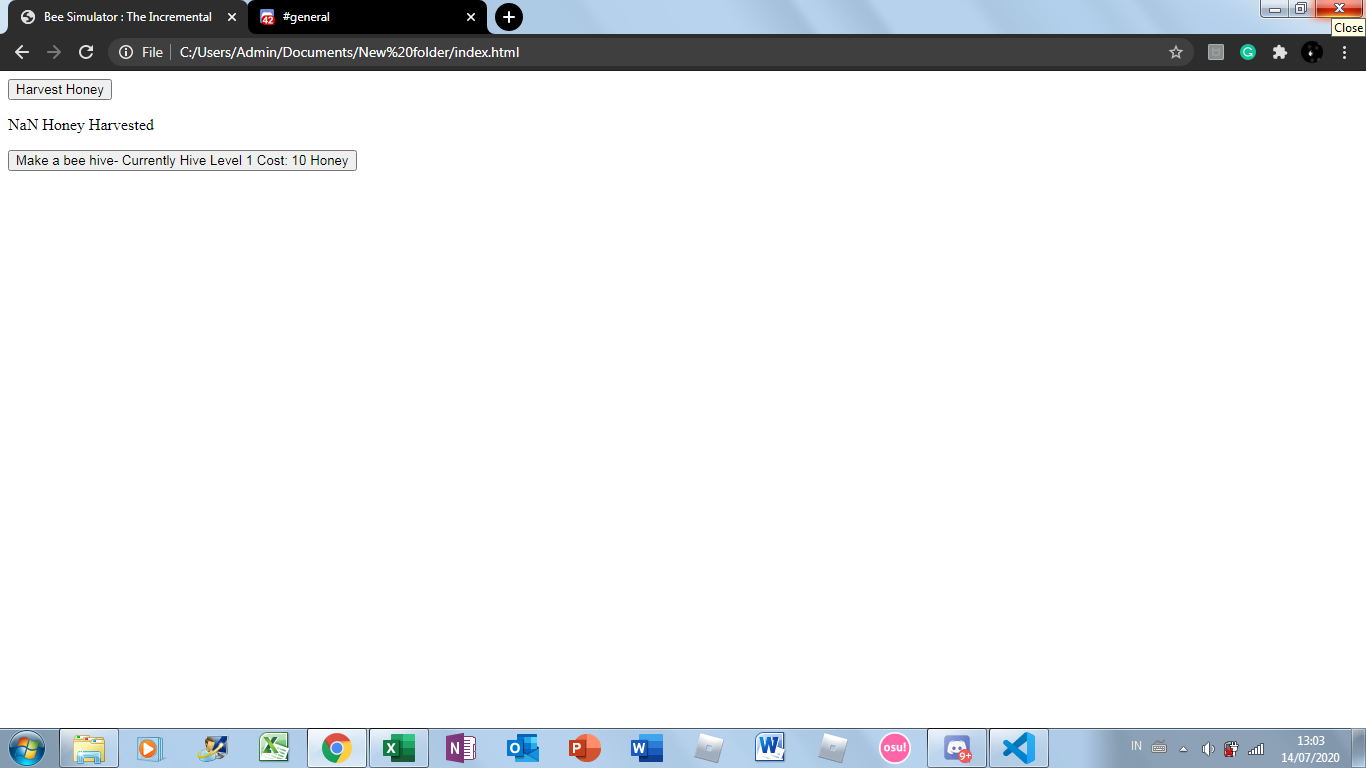This screenshot has width=1366, height=768.
Task: Click the address bar showing index.html path
Action: point(650,52)
